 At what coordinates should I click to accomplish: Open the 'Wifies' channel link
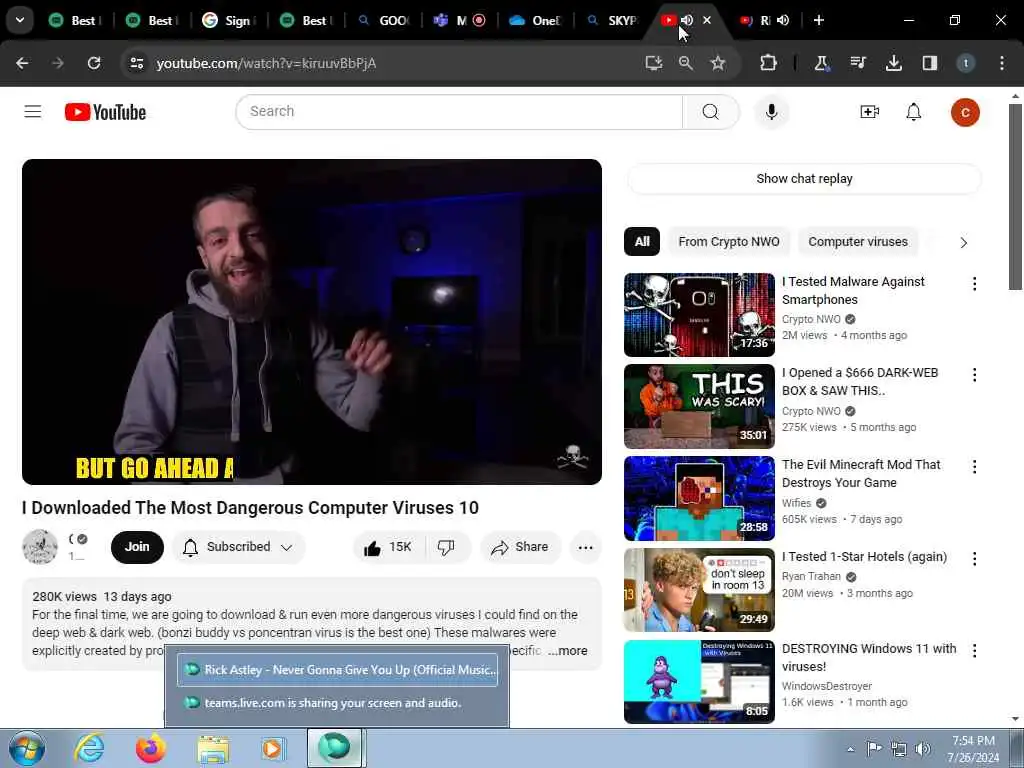coord(797,503)
